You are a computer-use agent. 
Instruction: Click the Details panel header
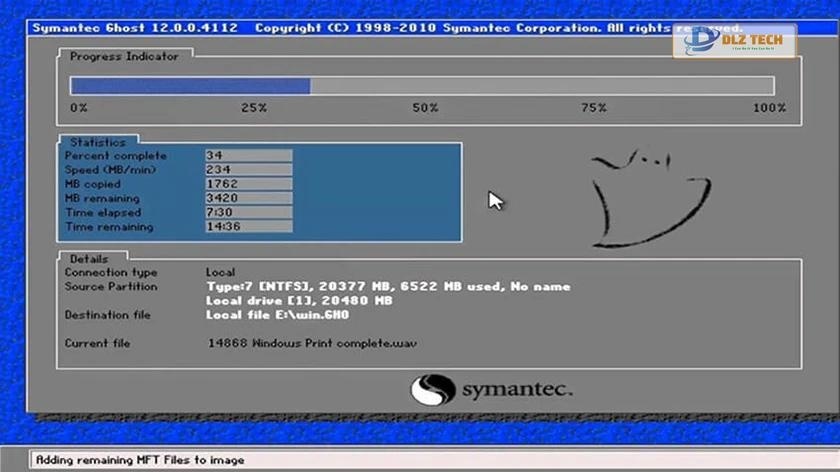(89, 259)
